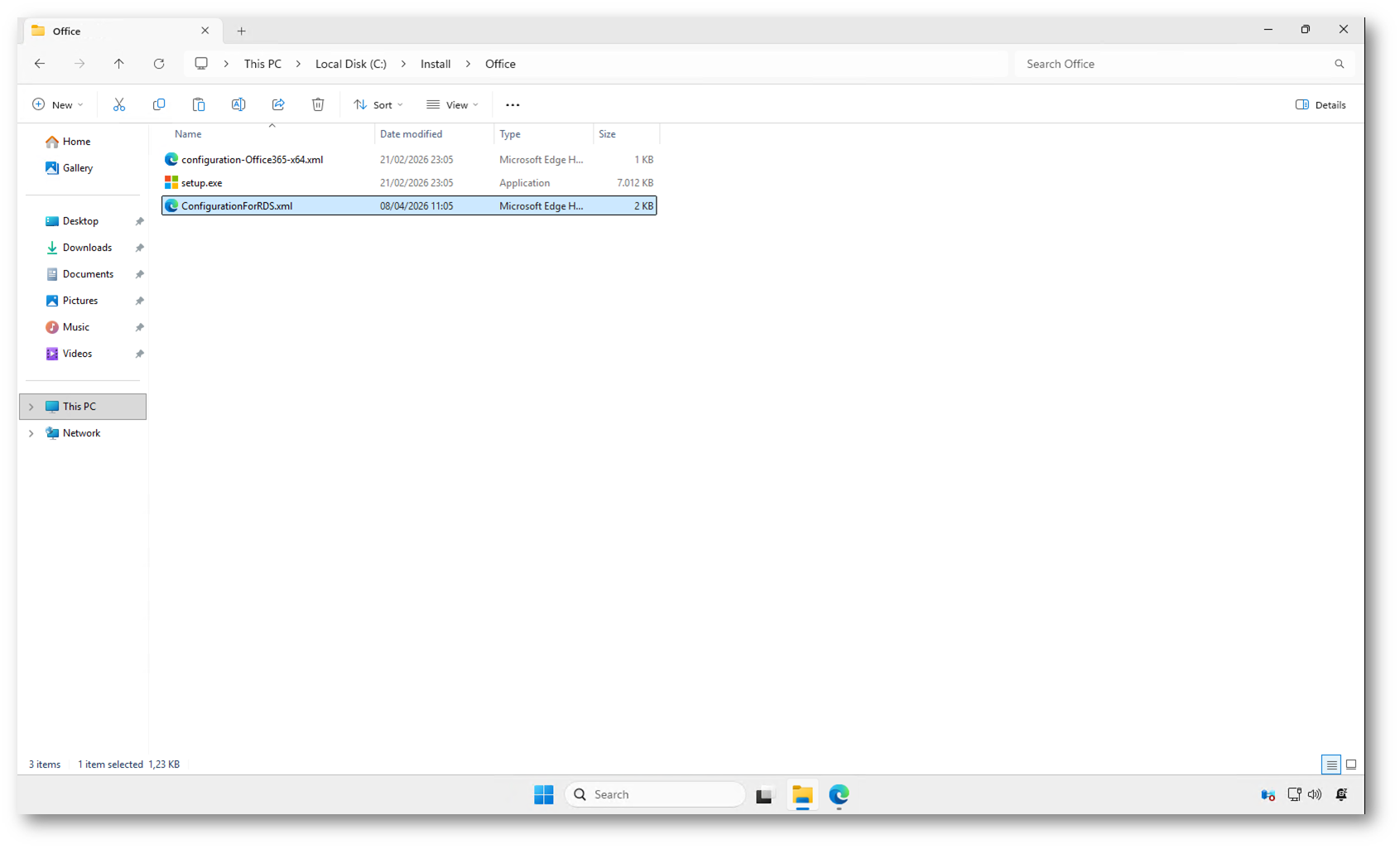Refresh the current folder view

coord(159,64)
